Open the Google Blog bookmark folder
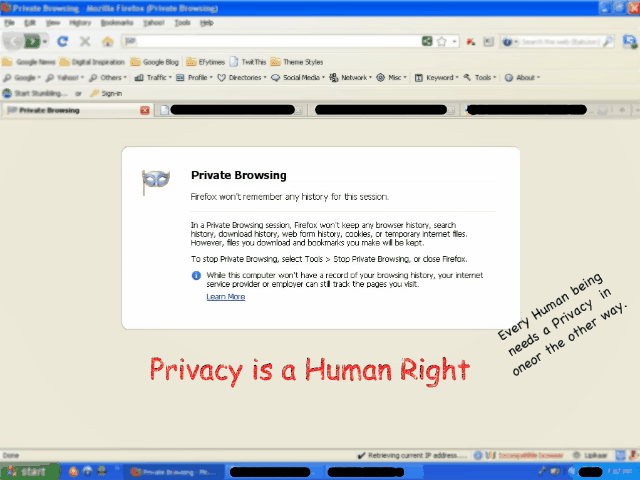The image size is (640, 480). click(155, 62)
